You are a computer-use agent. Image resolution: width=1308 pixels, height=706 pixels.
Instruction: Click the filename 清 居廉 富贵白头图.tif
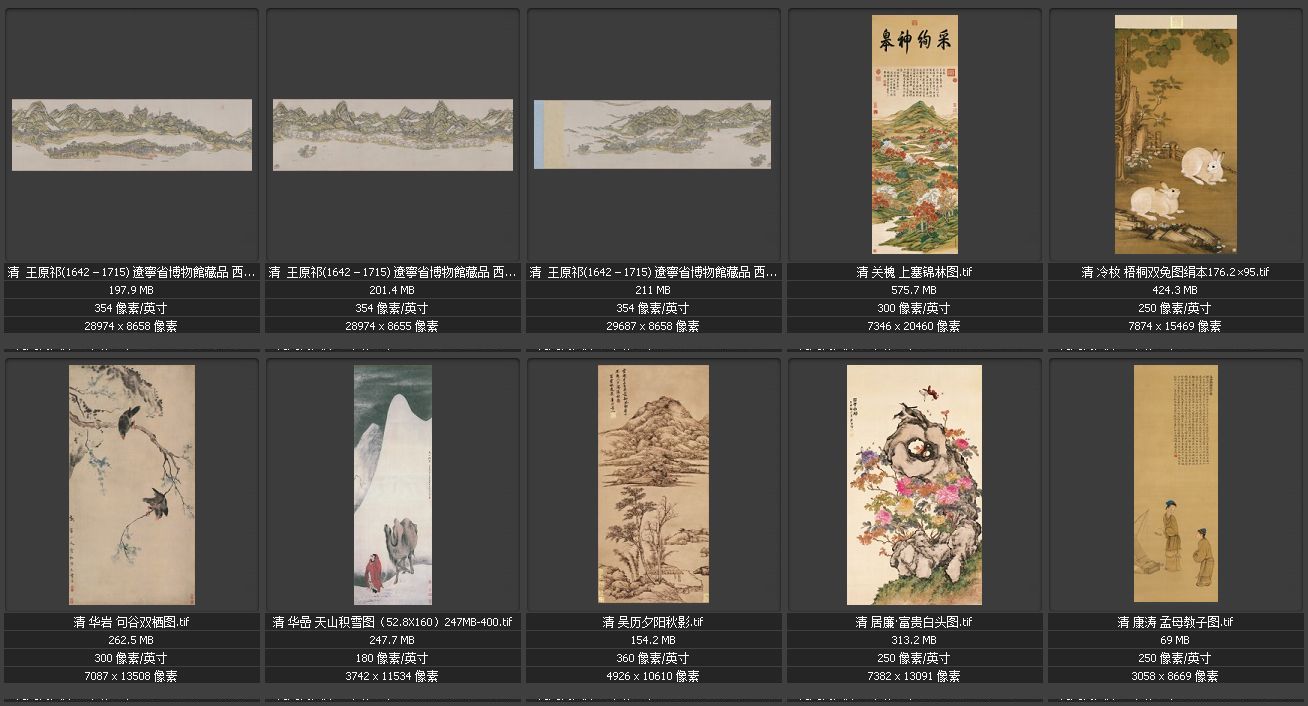pyautogui.click(x=914, y=622)
